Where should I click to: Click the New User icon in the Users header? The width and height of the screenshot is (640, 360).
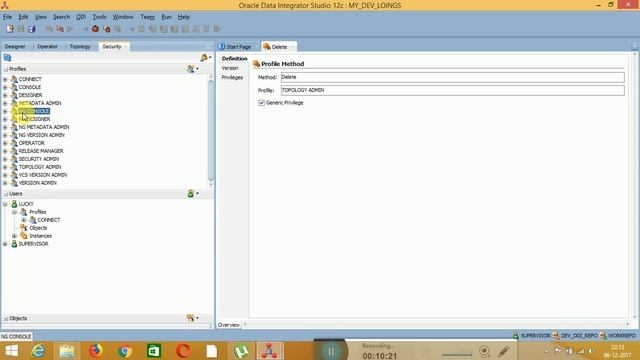pos(192,193)
